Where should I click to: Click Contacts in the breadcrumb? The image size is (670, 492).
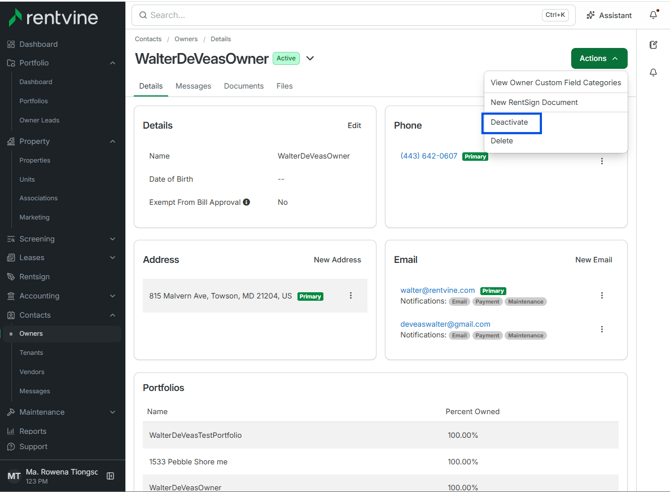148,39
